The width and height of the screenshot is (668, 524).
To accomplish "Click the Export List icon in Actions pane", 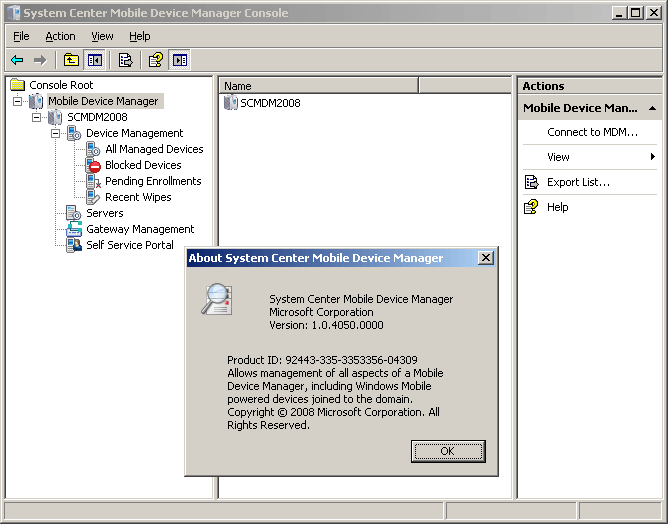I will (531, 182).
